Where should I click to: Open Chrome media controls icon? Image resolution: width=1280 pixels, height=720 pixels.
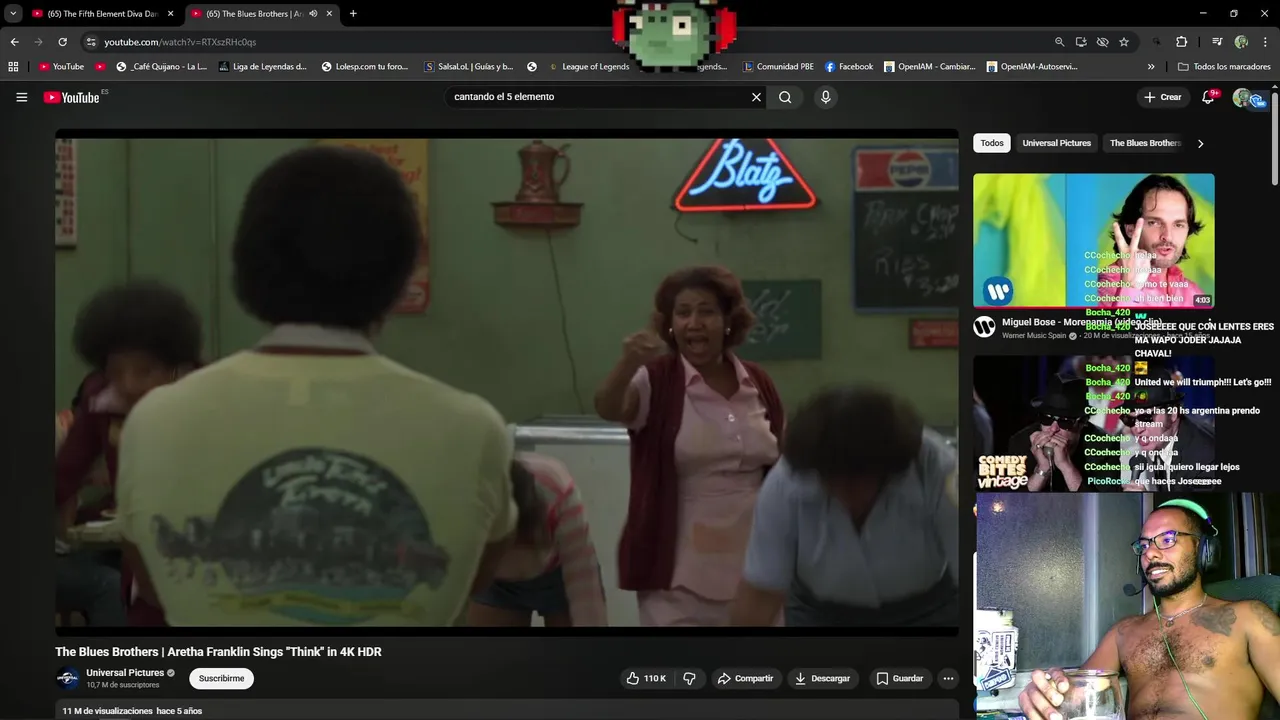1217,42
